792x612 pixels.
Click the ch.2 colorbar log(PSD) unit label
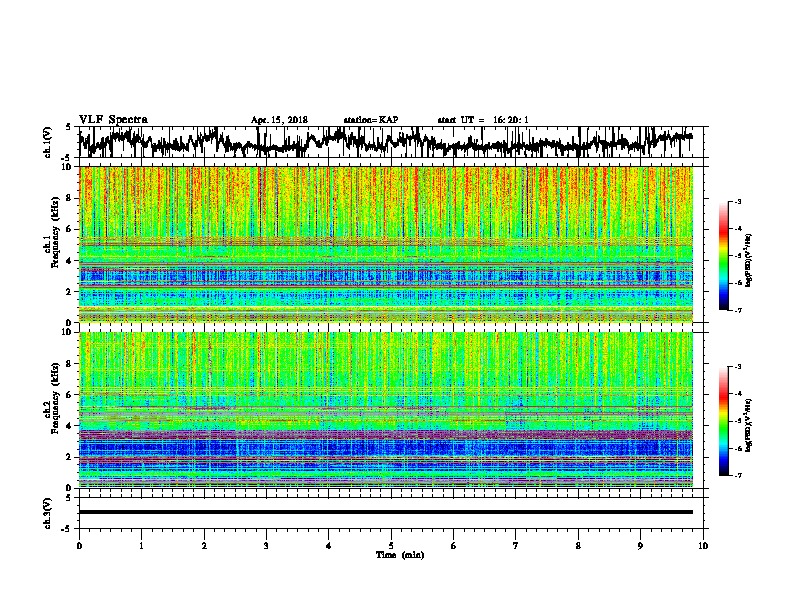coord(749,425)
